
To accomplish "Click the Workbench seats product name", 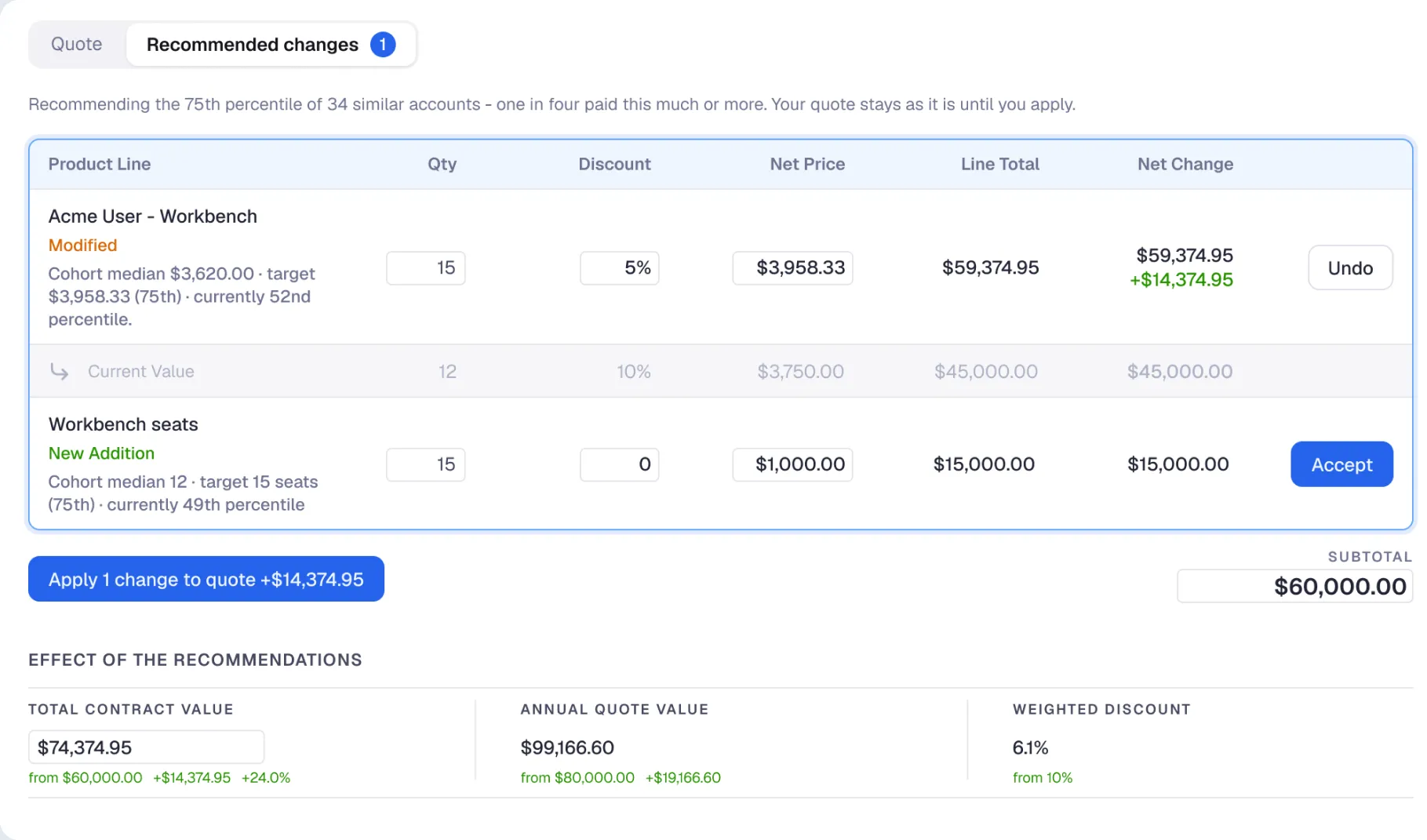I will (123, 424).
